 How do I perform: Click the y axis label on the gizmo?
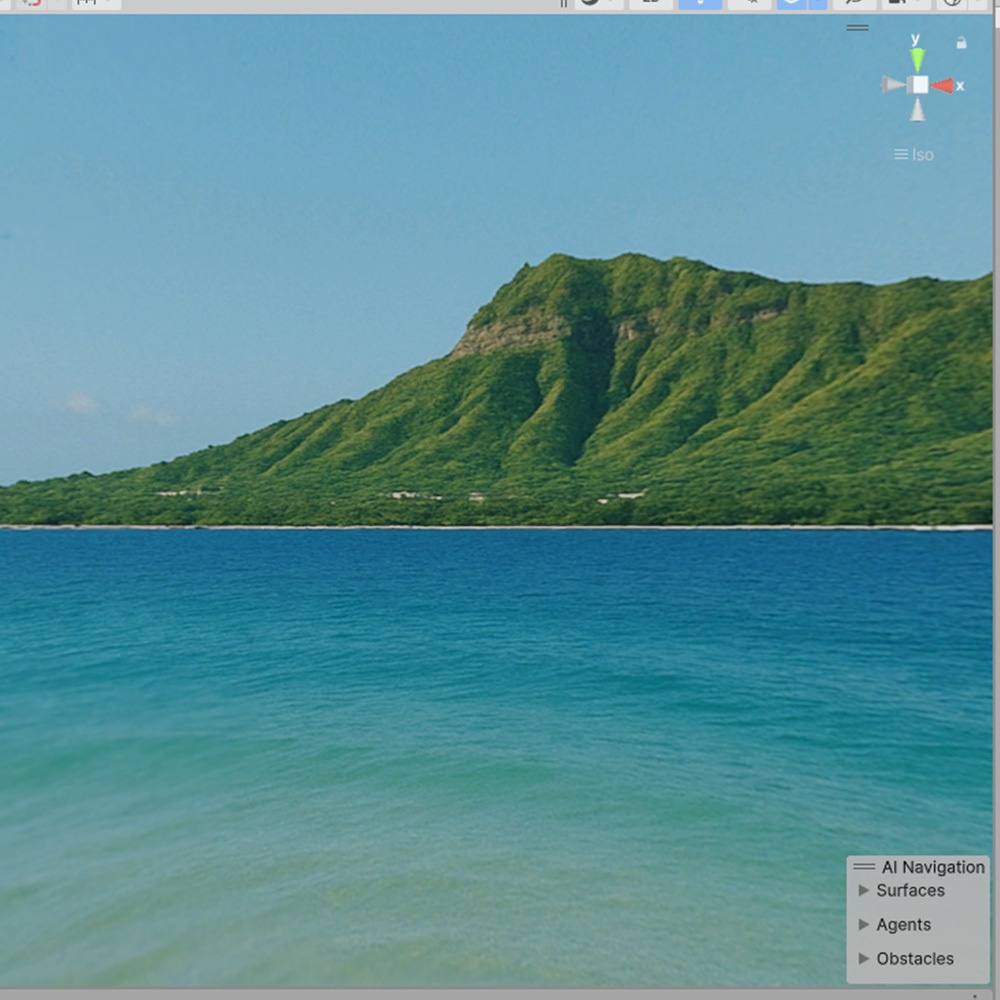(915, 39)
